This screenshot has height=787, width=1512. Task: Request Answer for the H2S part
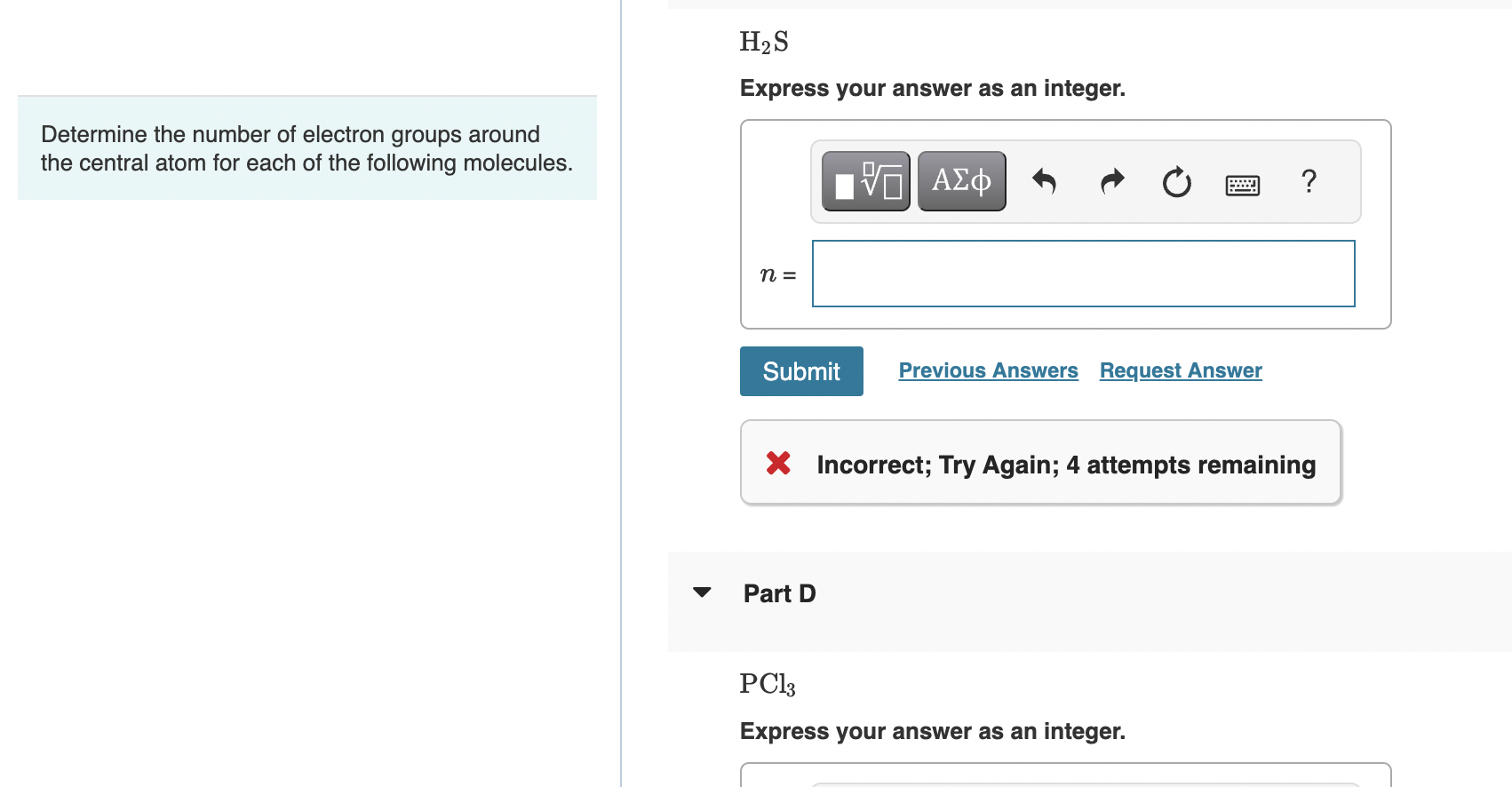tap(1180, 370)
